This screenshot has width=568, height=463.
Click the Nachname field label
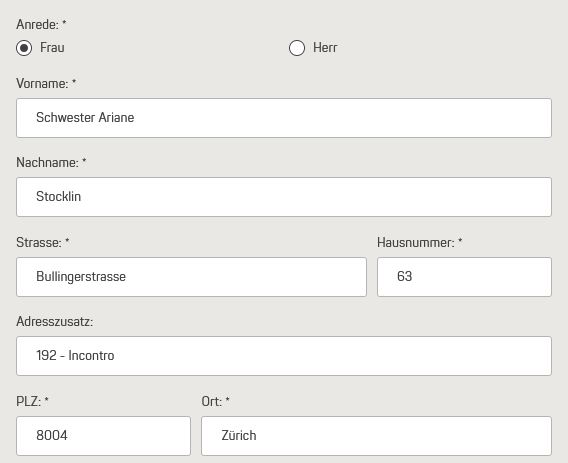click(x=47, y=163)
